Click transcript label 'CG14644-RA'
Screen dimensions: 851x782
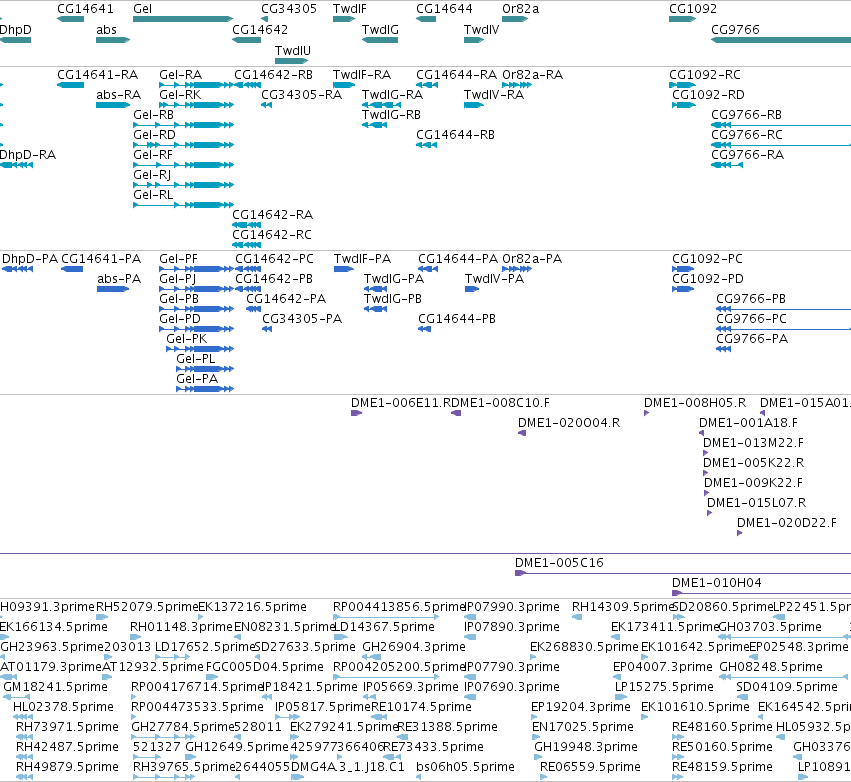coord(456,75)
